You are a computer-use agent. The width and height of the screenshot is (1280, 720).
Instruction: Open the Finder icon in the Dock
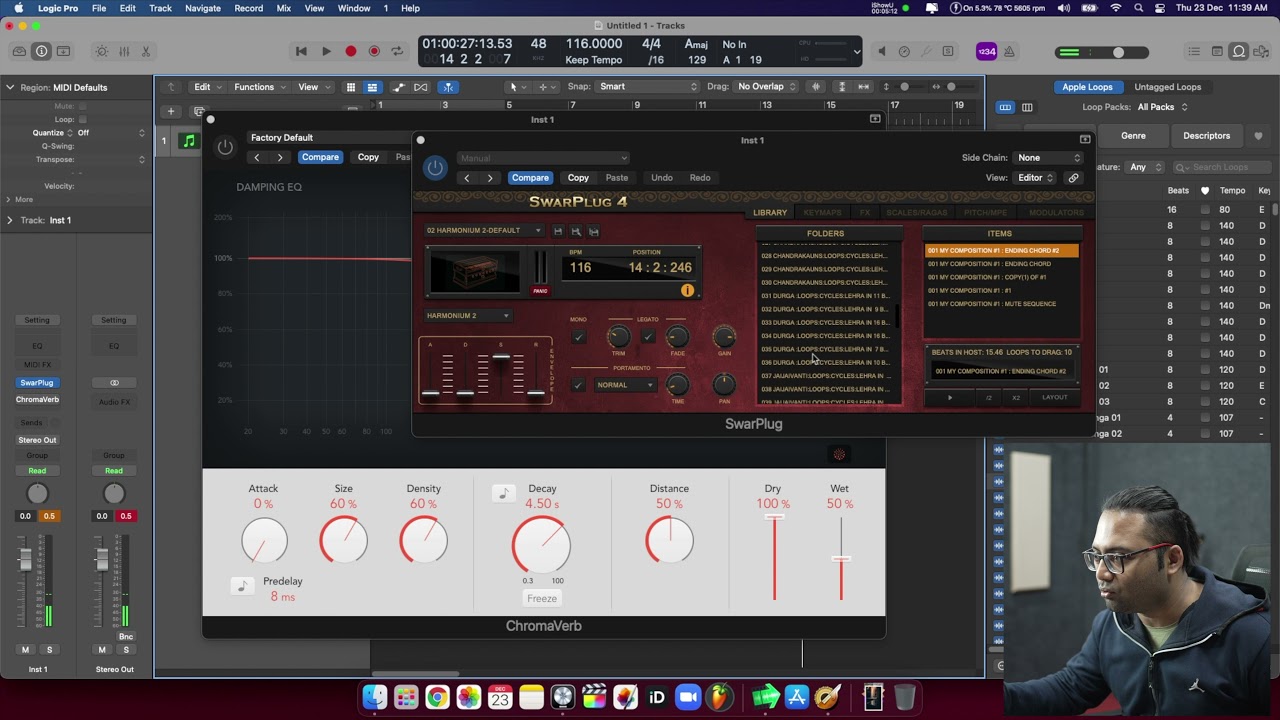pos(375,697)
